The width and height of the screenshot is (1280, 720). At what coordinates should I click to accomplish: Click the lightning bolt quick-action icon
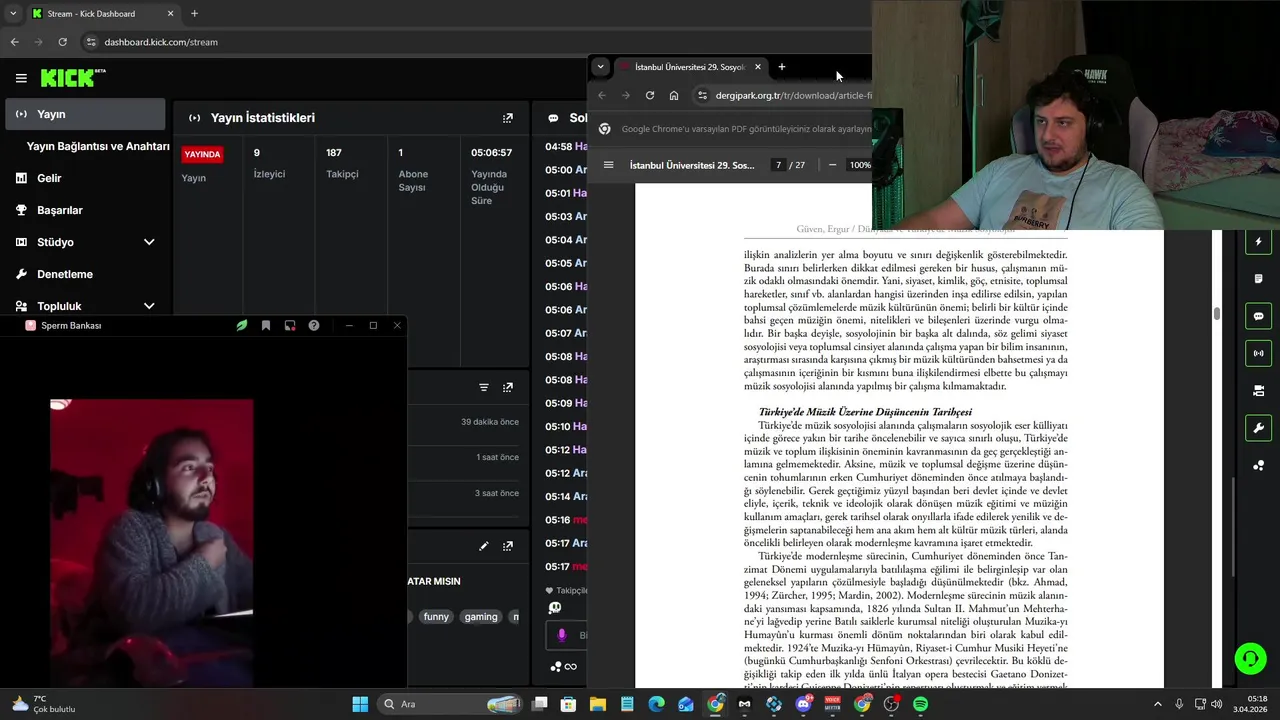(1258, 241)
